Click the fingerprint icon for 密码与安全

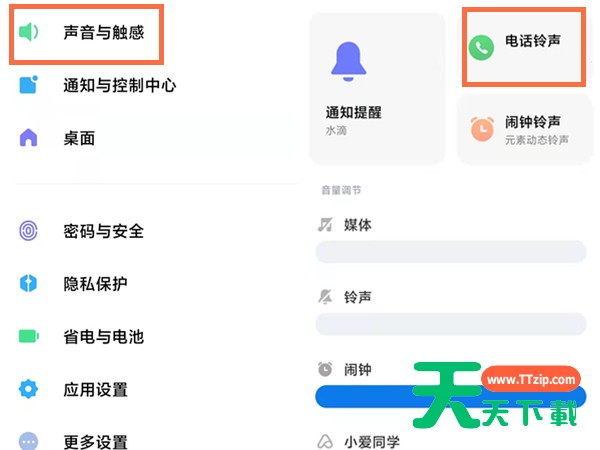pos(28,231)
